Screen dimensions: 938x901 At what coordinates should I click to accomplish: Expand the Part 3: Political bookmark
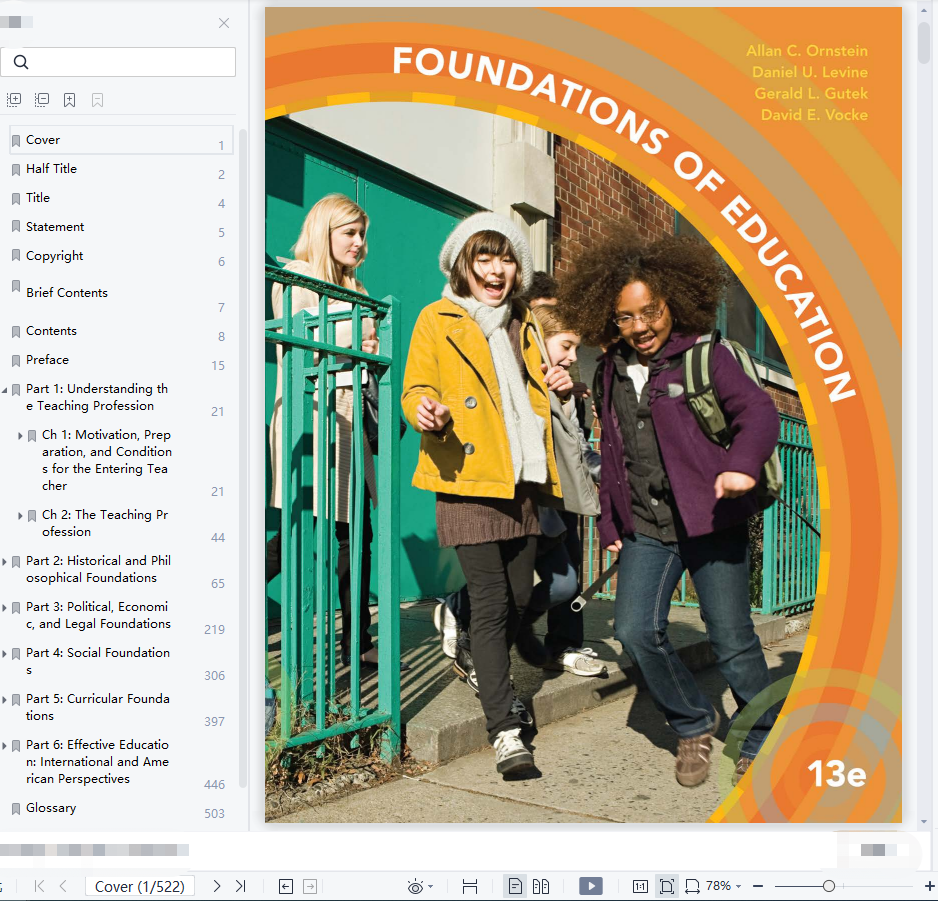(5, 608)
